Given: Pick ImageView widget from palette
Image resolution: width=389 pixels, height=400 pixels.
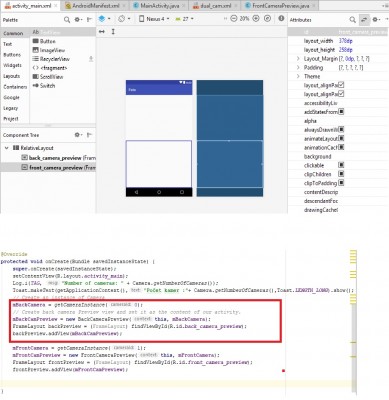Looking at the screenshot, I should point(49,50).
